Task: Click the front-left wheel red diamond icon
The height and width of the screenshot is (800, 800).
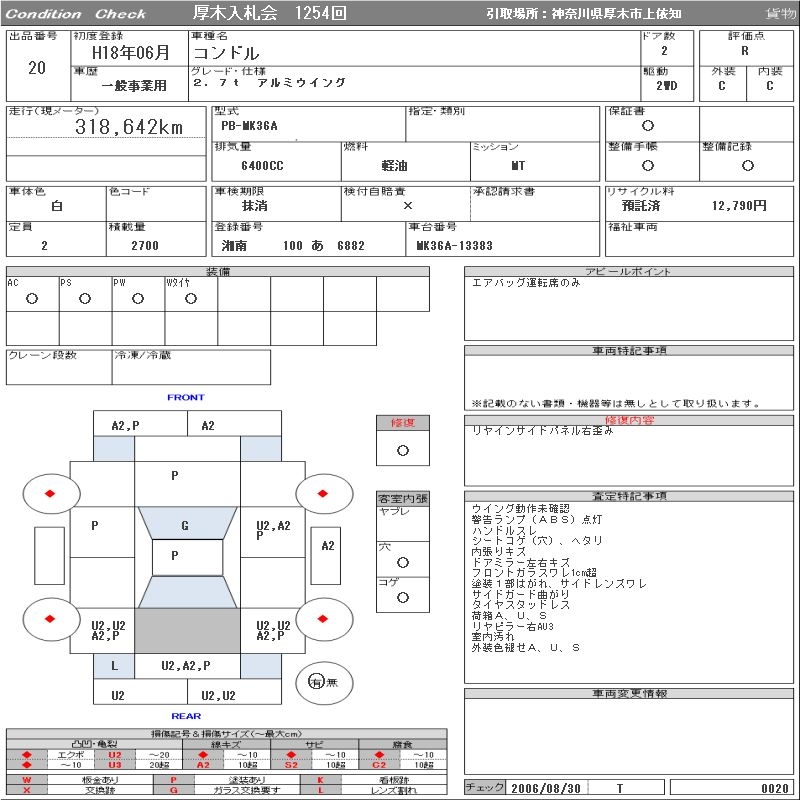Action: [50, 493]
